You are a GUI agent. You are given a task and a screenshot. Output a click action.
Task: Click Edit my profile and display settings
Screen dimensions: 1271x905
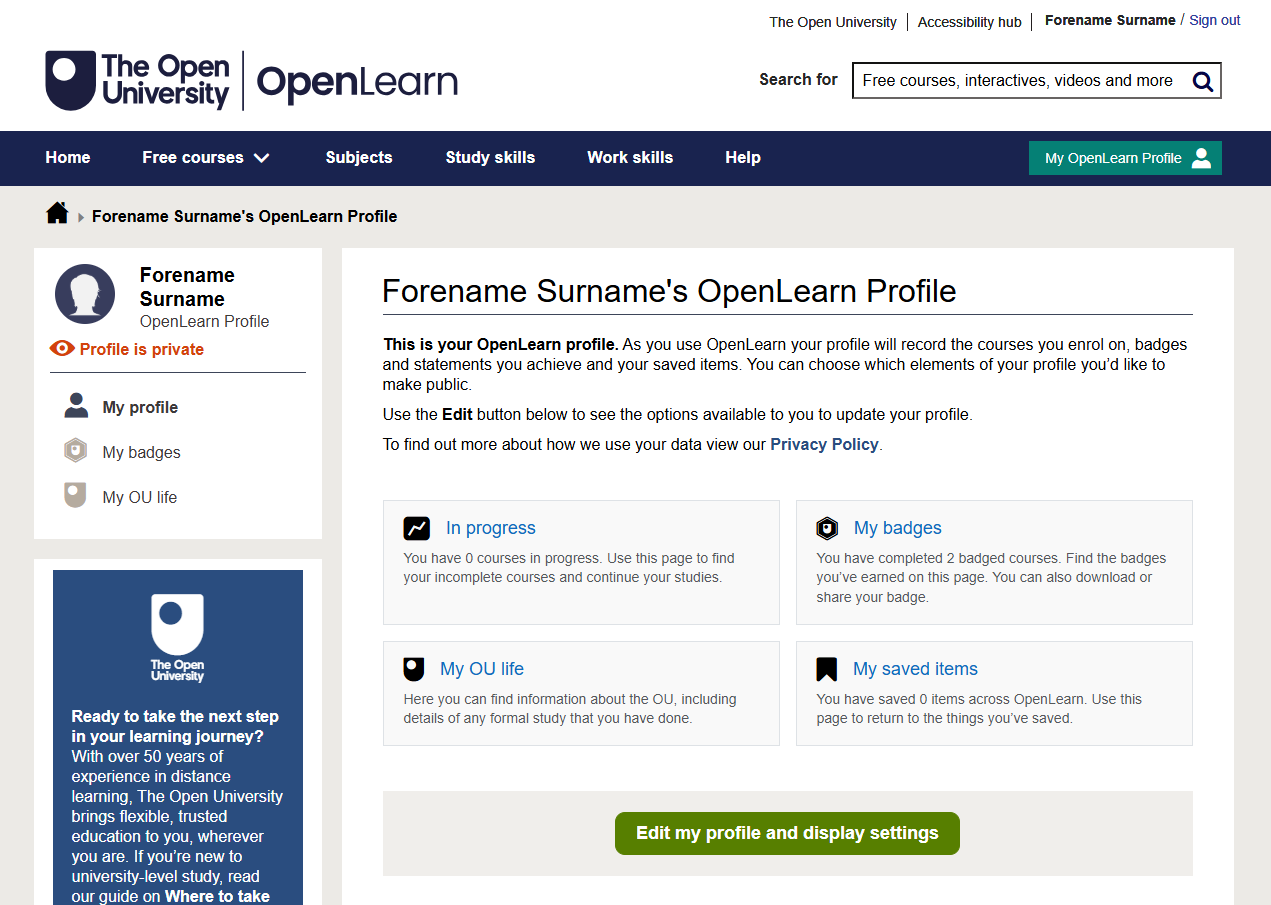[x=787, y=833]
